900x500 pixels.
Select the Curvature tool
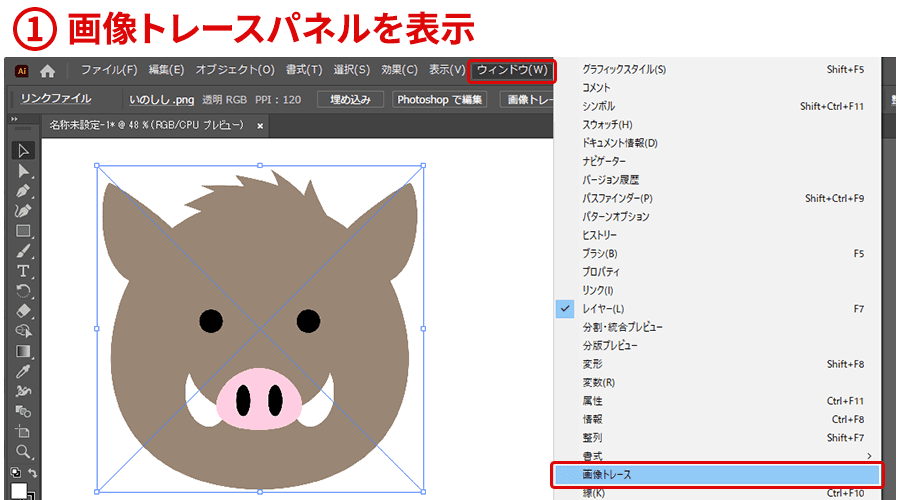coord(23,211)
